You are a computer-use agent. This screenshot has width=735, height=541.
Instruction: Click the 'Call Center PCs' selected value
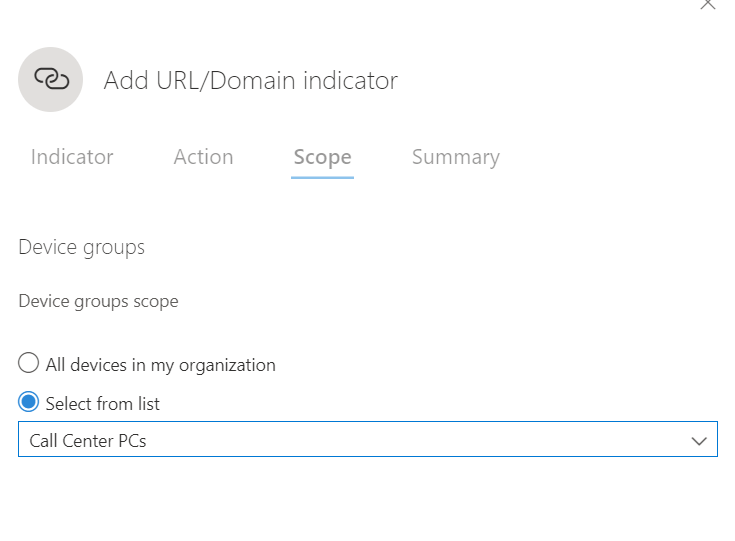tap(88, 440)
